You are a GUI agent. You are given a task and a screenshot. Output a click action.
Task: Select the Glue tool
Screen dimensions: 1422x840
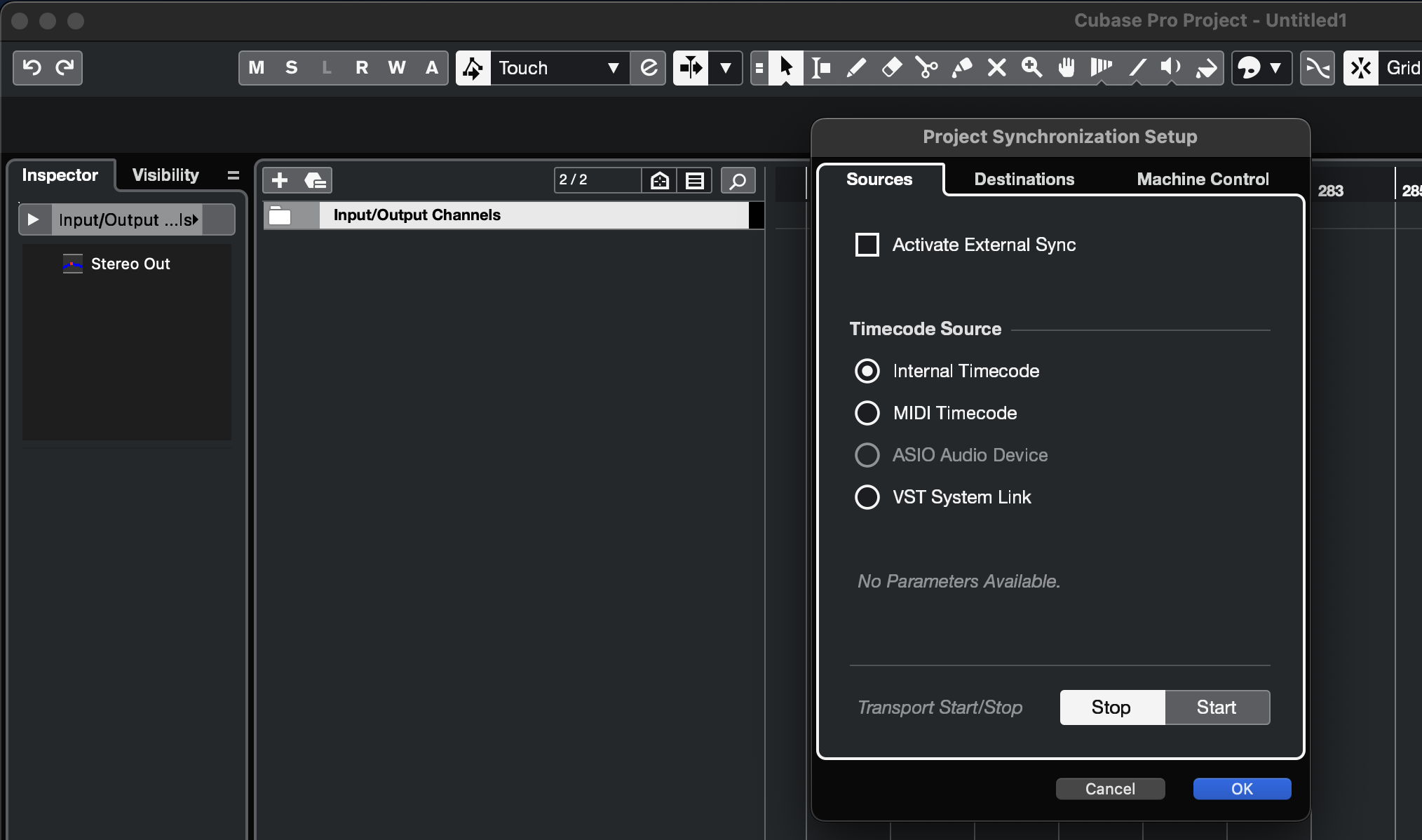click(961, 68)
